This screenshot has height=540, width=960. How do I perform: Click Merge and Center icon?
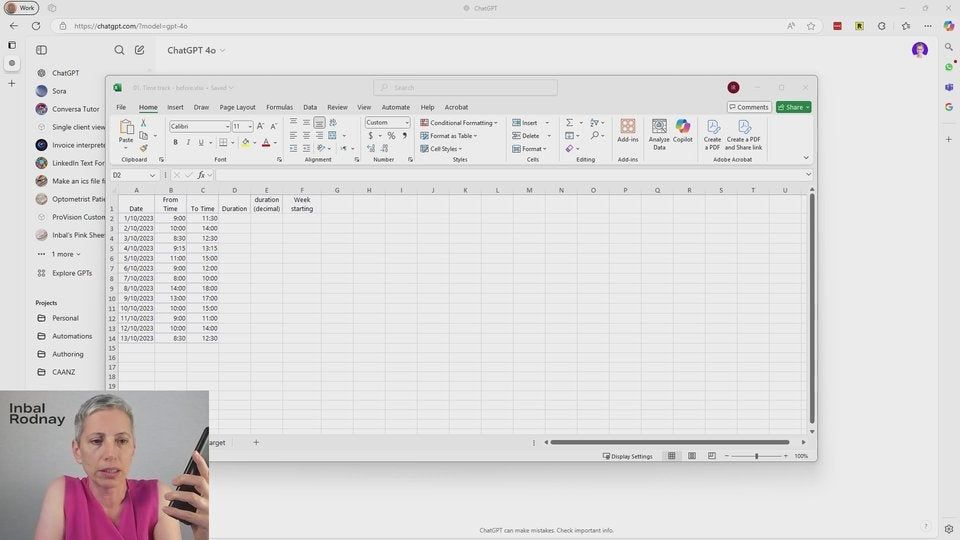(x=332, y=135)
